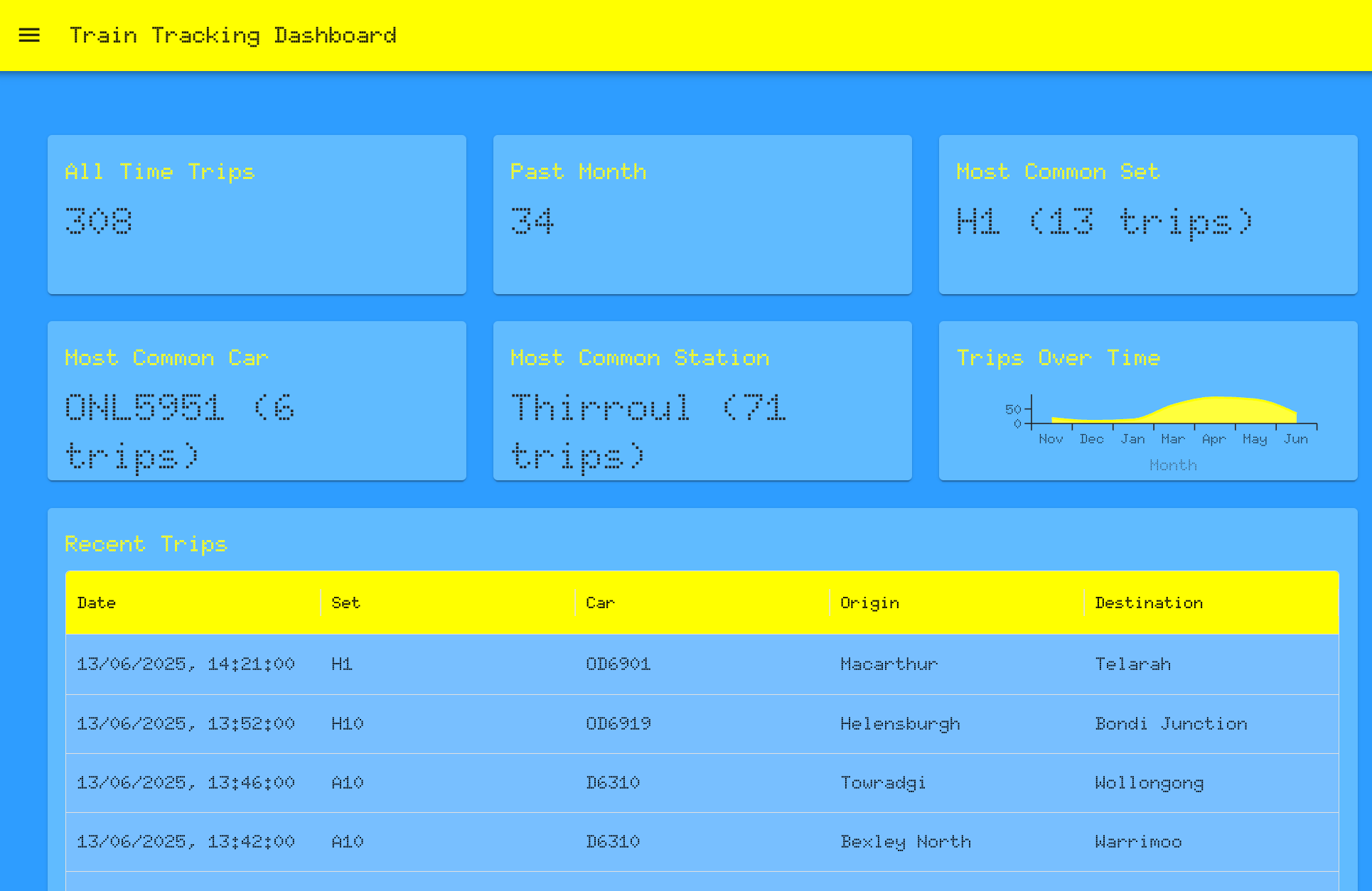Sort table by Set column header

click(345, 603)
